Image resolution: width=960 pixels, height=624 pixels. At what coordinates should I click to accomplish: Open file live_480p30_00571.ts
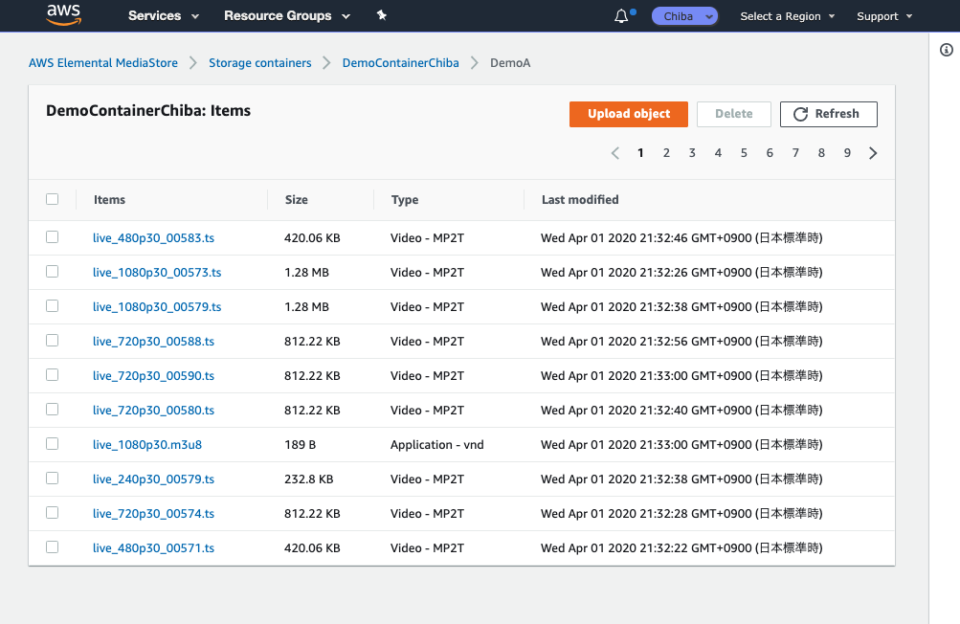pos(154,548)
